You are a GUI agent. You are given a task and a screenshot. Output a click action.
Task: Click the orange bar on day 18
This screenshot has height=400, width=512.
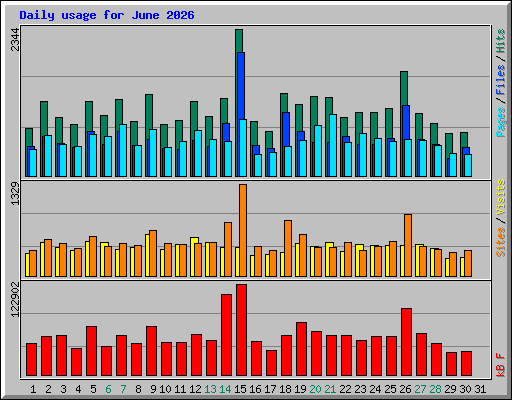coord(288,248)
